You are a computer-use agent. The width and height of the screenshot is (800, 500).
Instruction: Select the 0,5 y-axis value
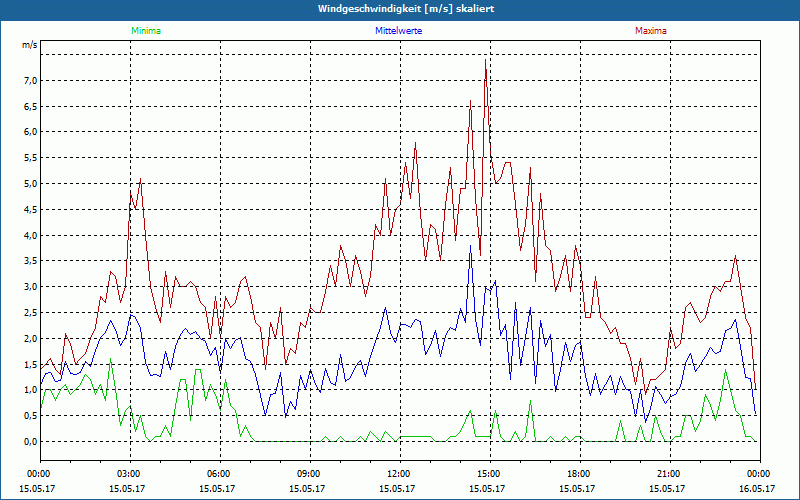click(31, 415)
